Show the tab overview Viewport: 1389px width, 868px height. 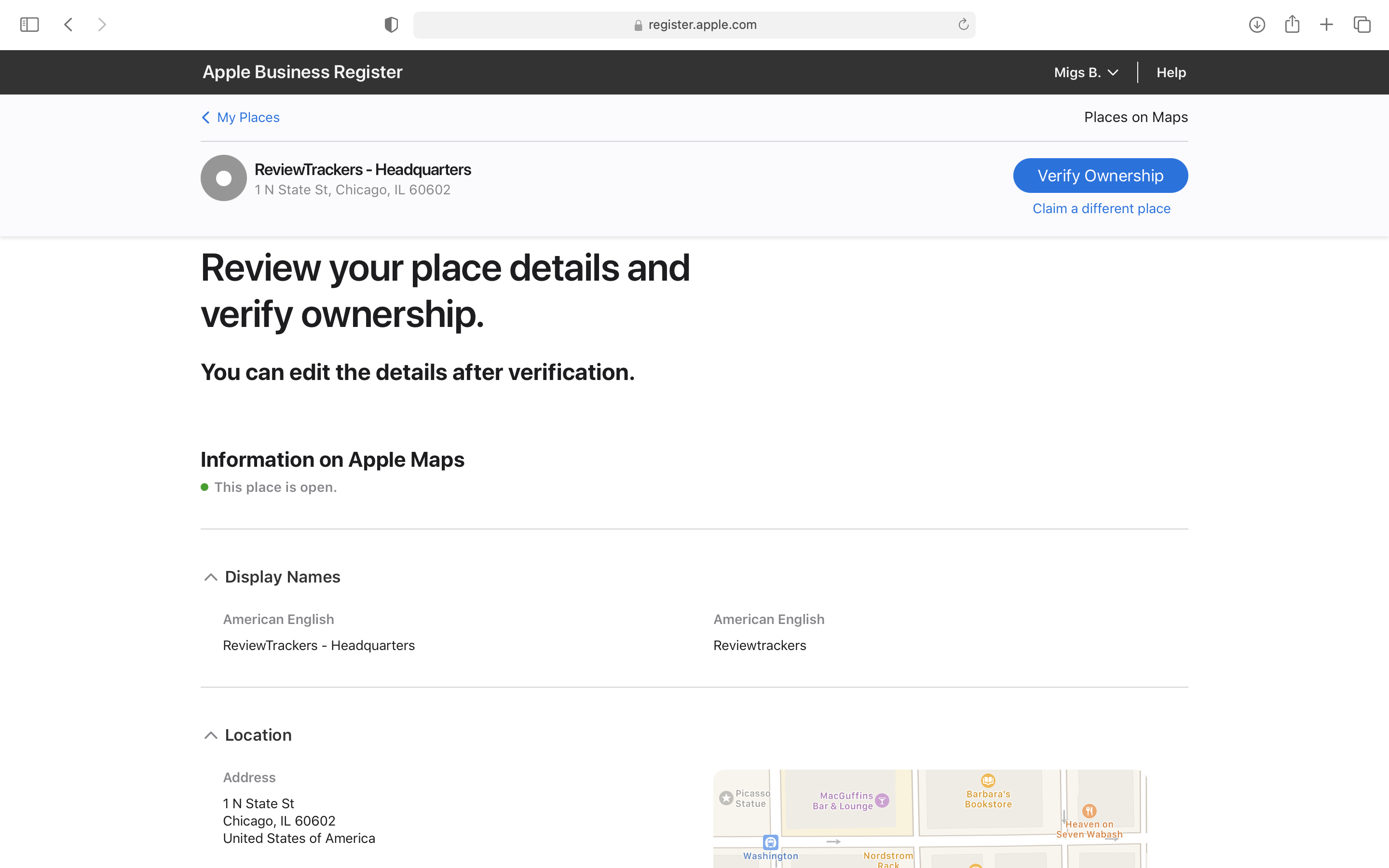tap(1362, 24)
